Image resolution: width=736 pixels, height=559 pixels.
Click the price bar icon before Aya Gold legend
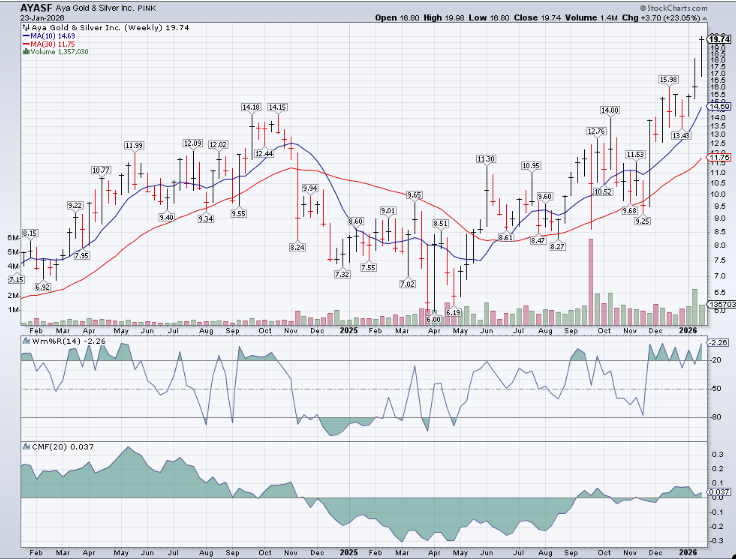pos(24,29)
